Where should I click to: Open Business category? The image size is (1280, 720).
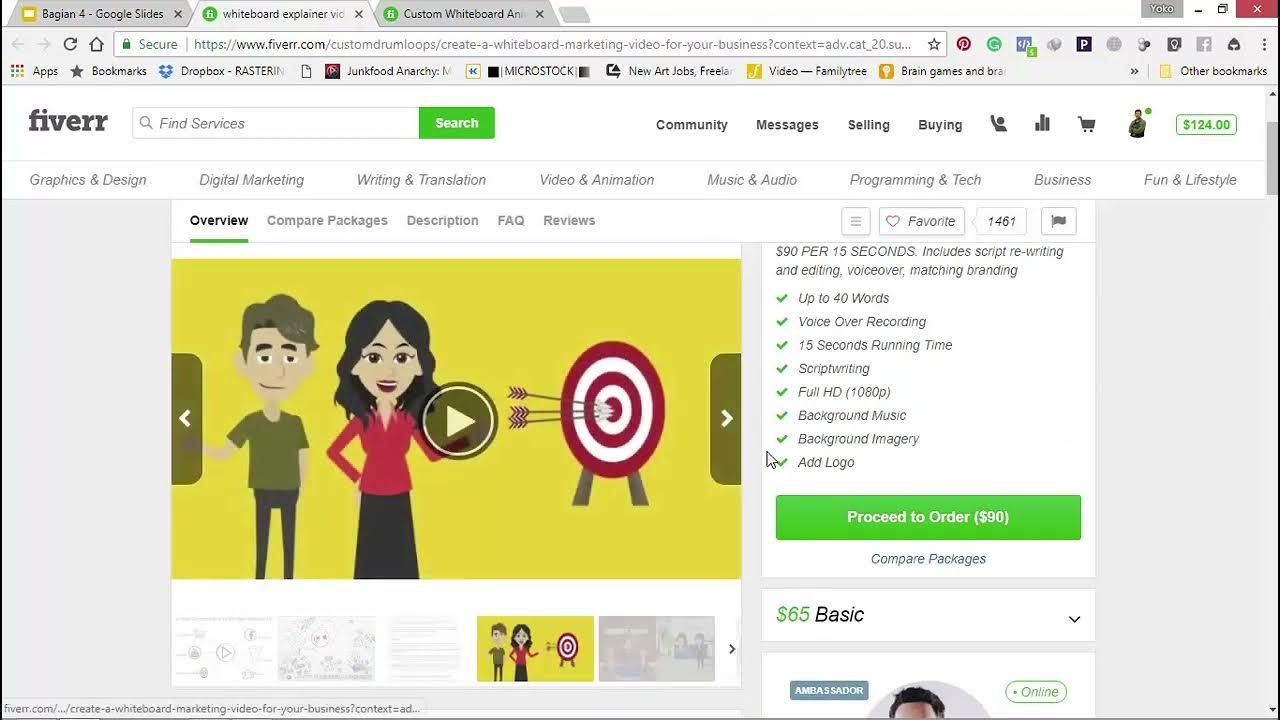(1062, 180)
